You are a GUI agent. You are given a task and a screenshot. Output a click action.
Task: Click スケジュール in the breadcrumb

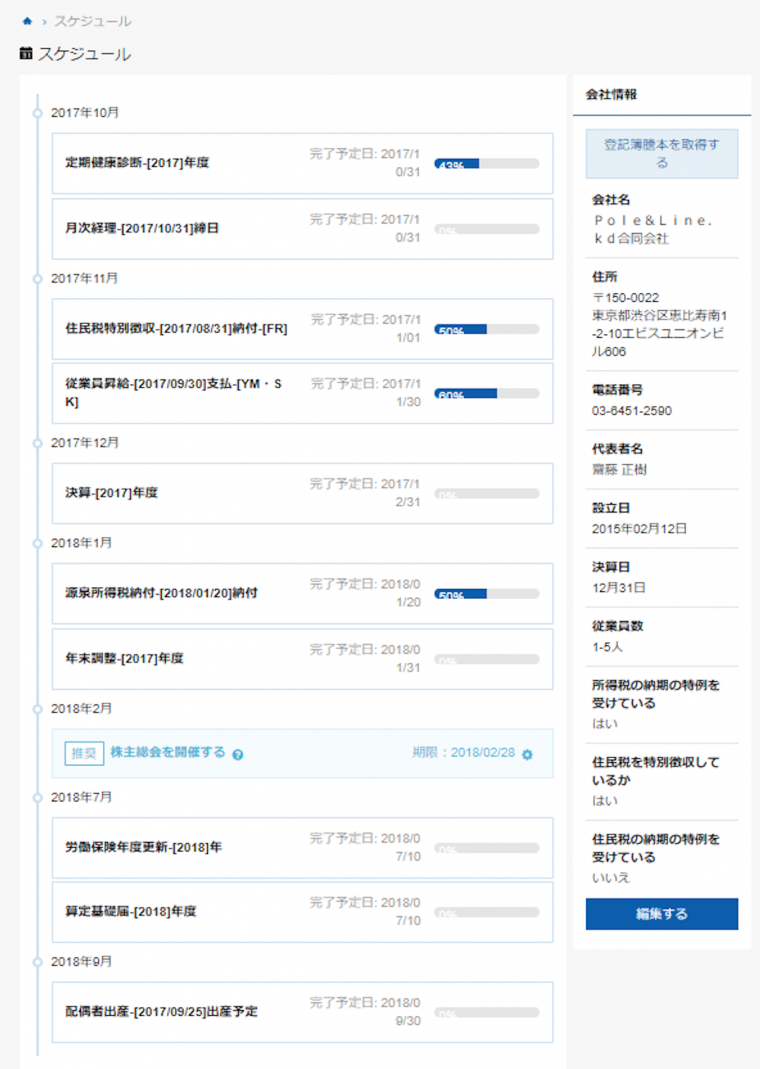pos(92,21)
